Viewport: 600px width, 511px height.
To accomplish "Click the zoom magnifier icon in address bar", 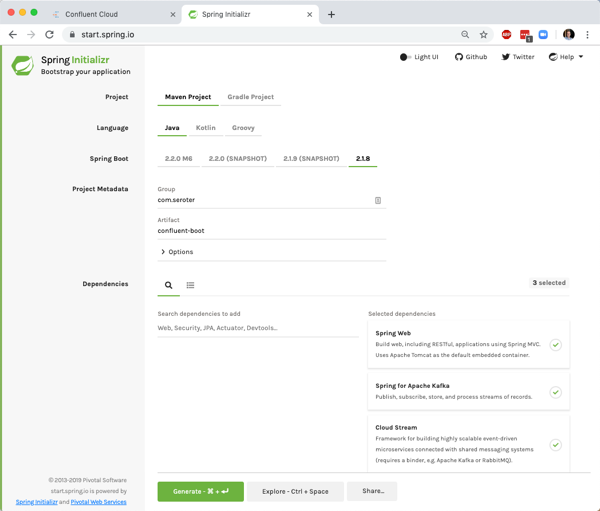I will point(465,35).
